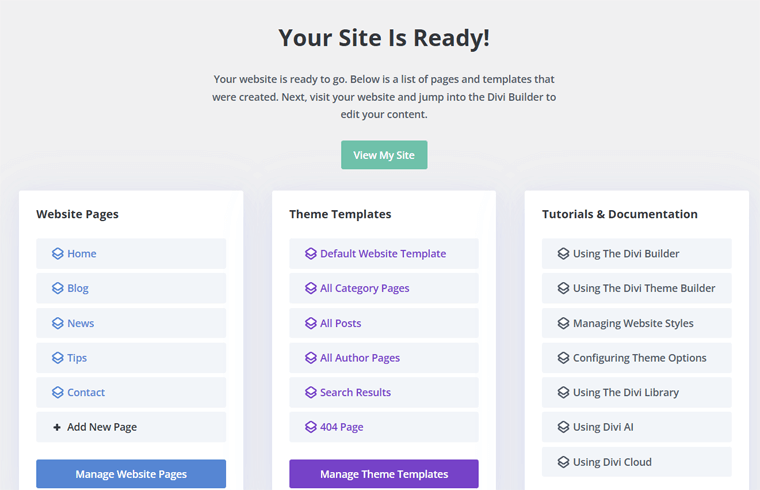Open the 404 Page template
This screenshot has height=490, width=760.
point(384,427)
